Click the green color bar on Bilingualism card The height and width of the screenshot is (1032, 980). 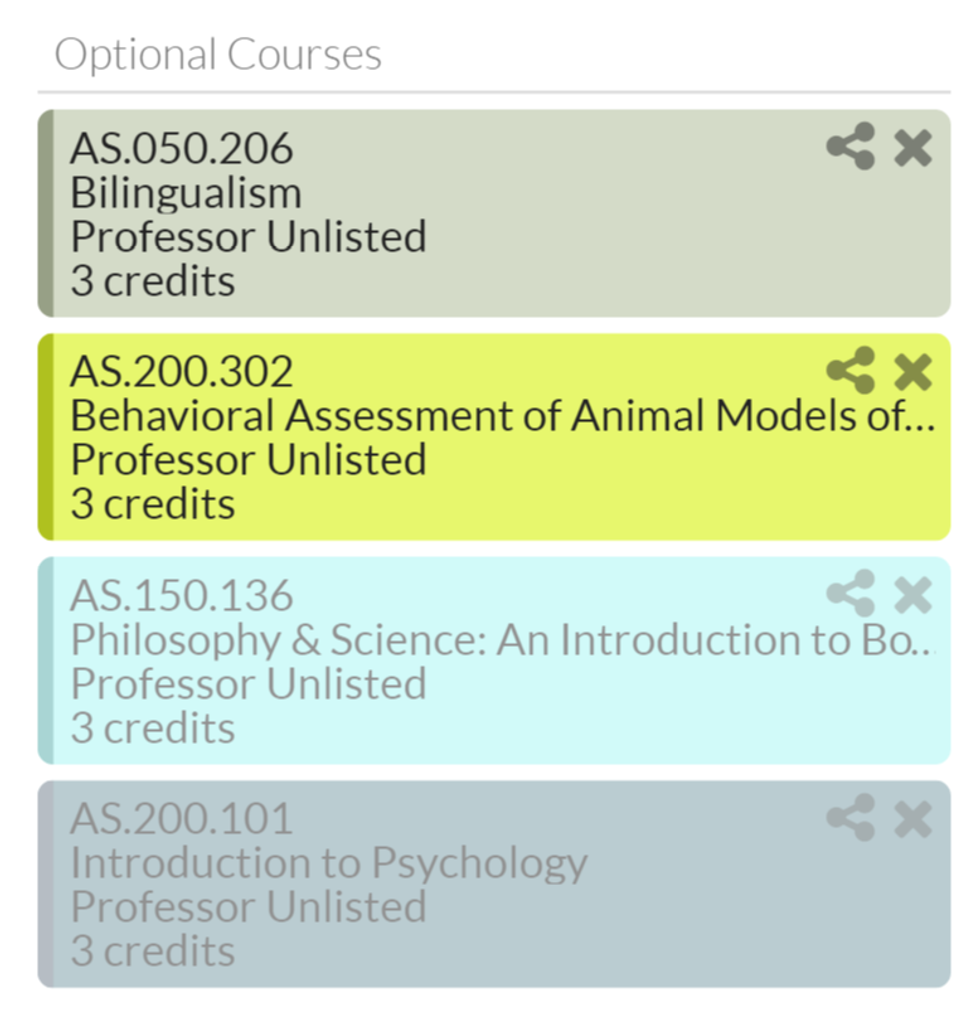pos(45,213)
